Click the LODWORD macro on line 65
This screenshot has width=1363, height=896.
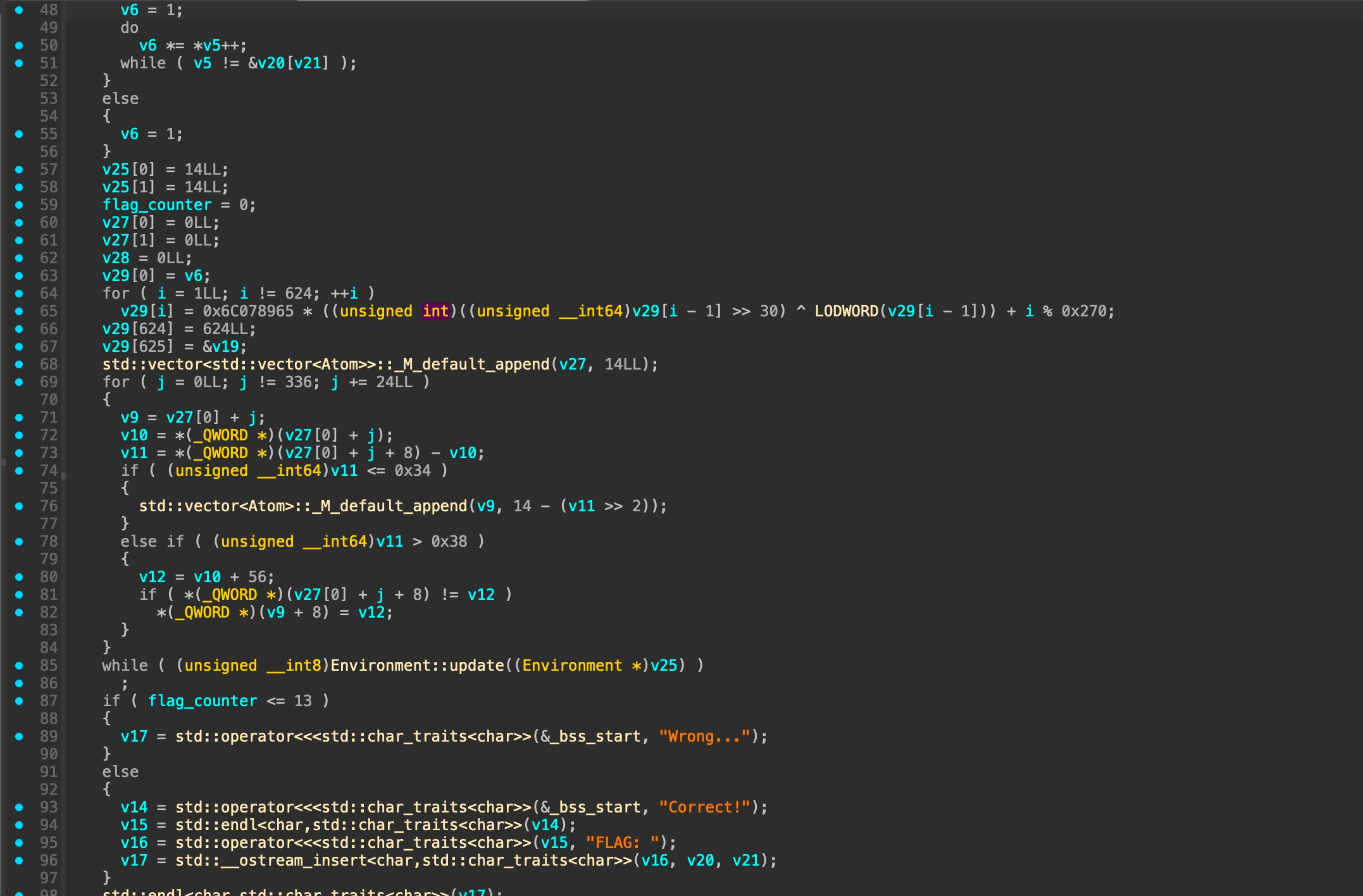846,311
